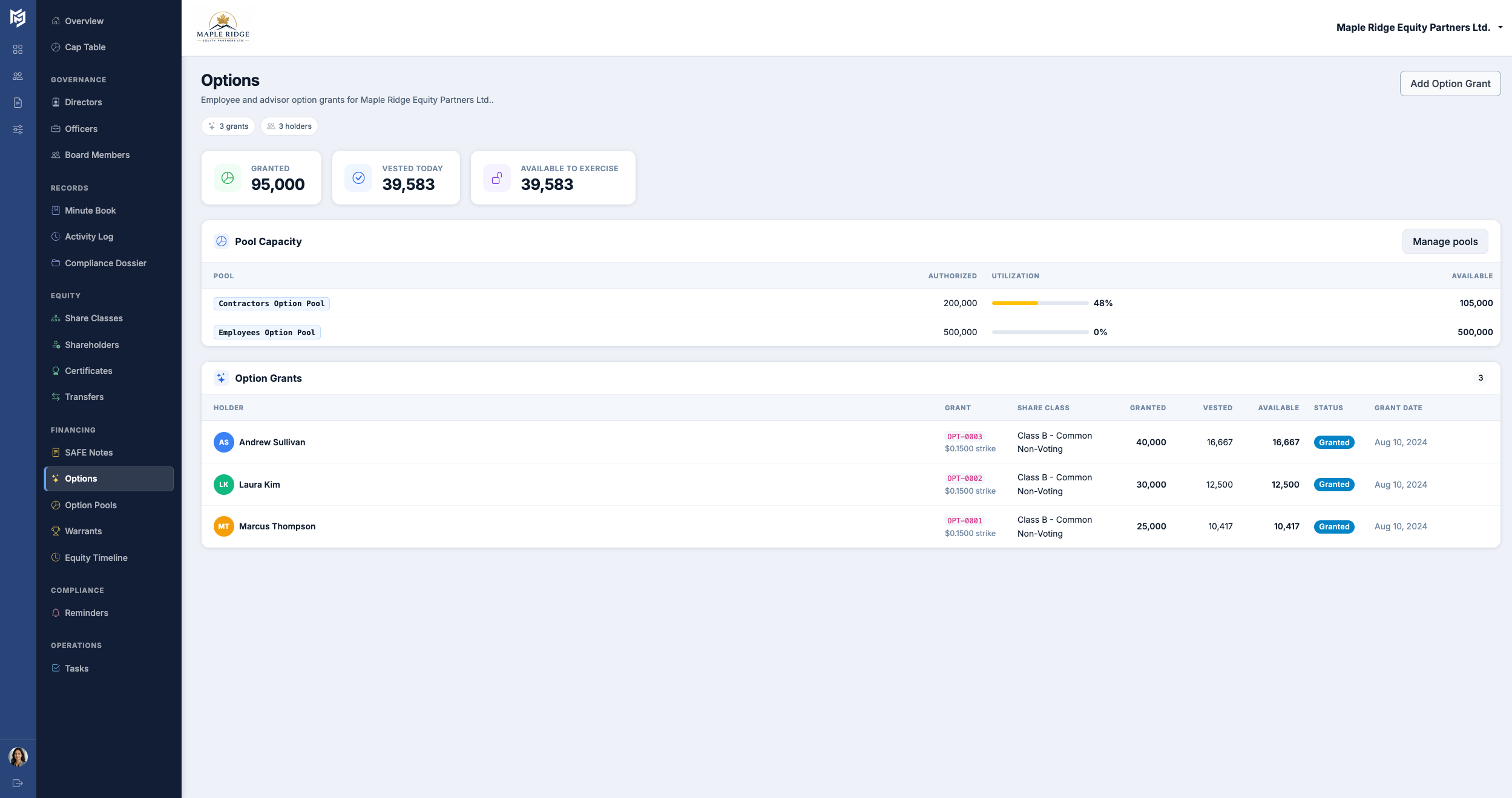Image resolution: width=1512 pixels, height=798 pixels.
Task: Open Cap Table in the sidebar
Action: pyautogui.click(x=85, y=47)
